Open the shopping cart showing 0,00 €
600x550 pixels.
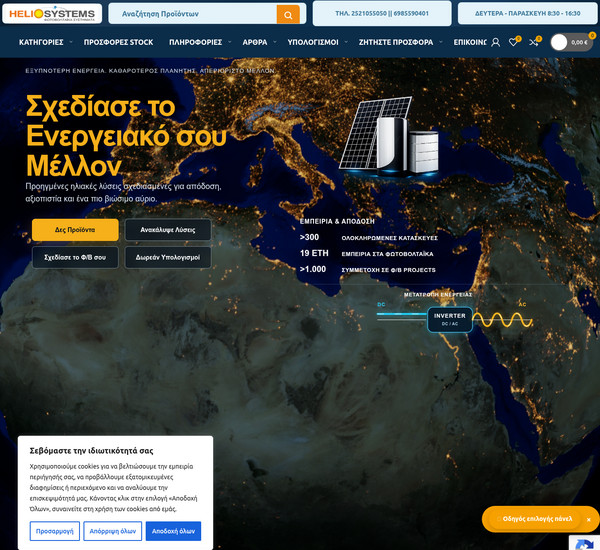[572, 42]
